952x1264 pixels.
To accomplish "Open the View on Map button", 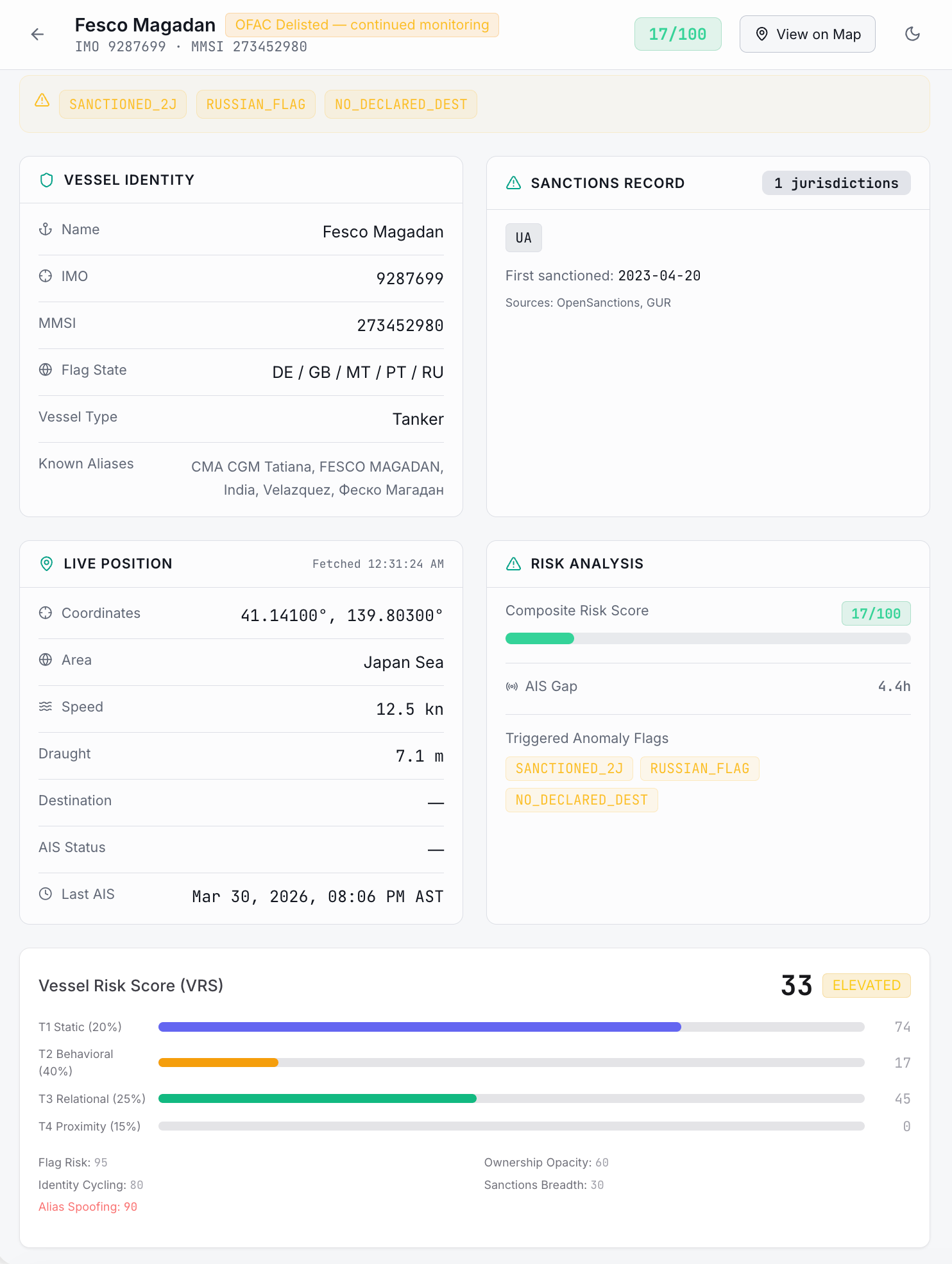I will tap(807, 34).
